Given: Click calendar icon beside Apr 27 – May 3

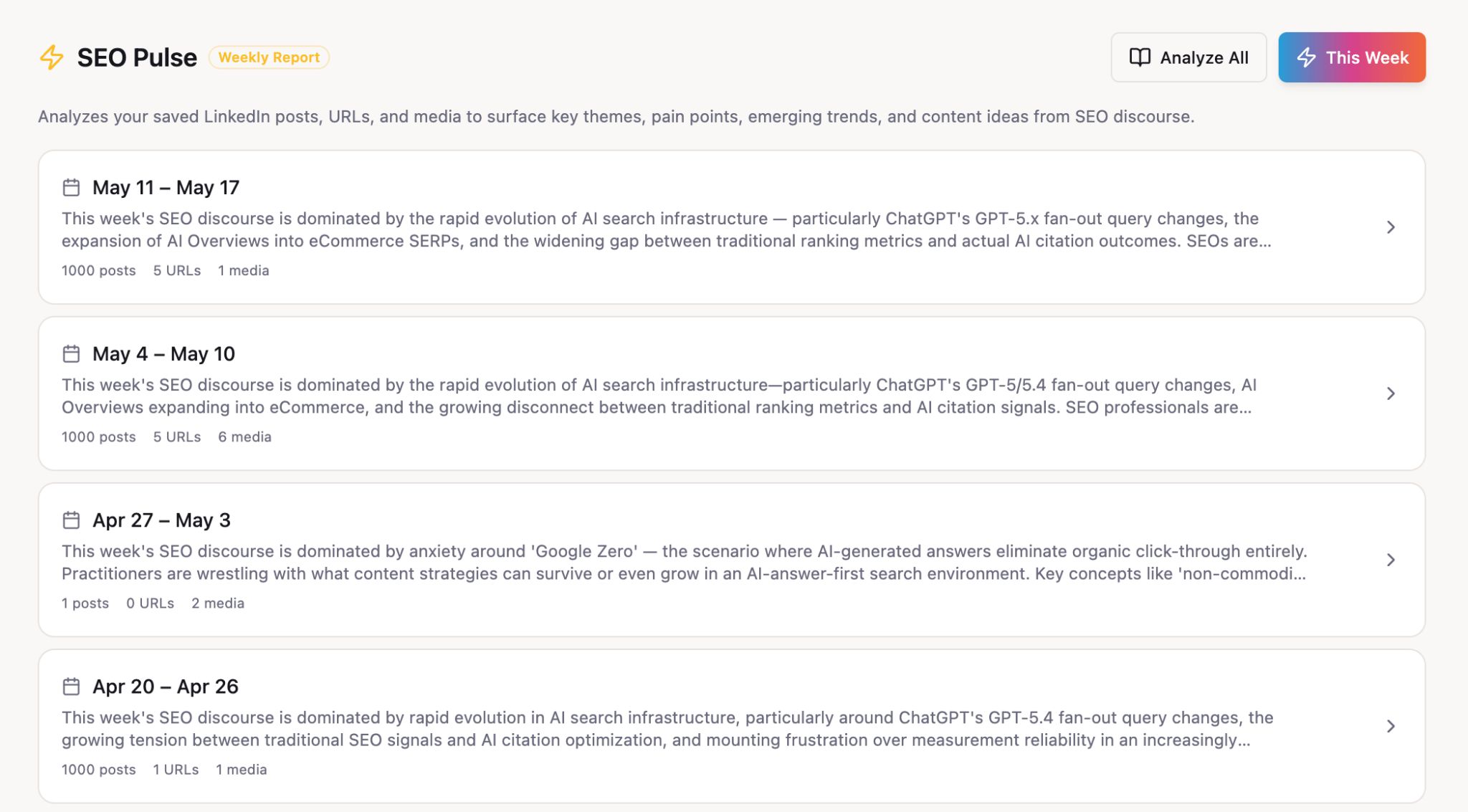Looking at the screenshot, I should tap(71, 520).
